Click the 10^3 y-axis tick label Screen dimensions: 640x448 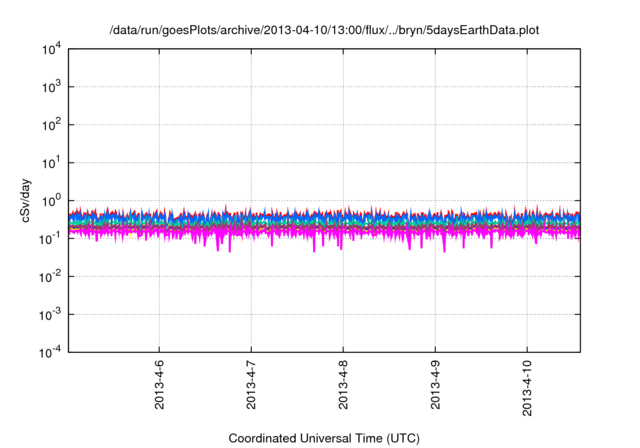tap(51, 87)
